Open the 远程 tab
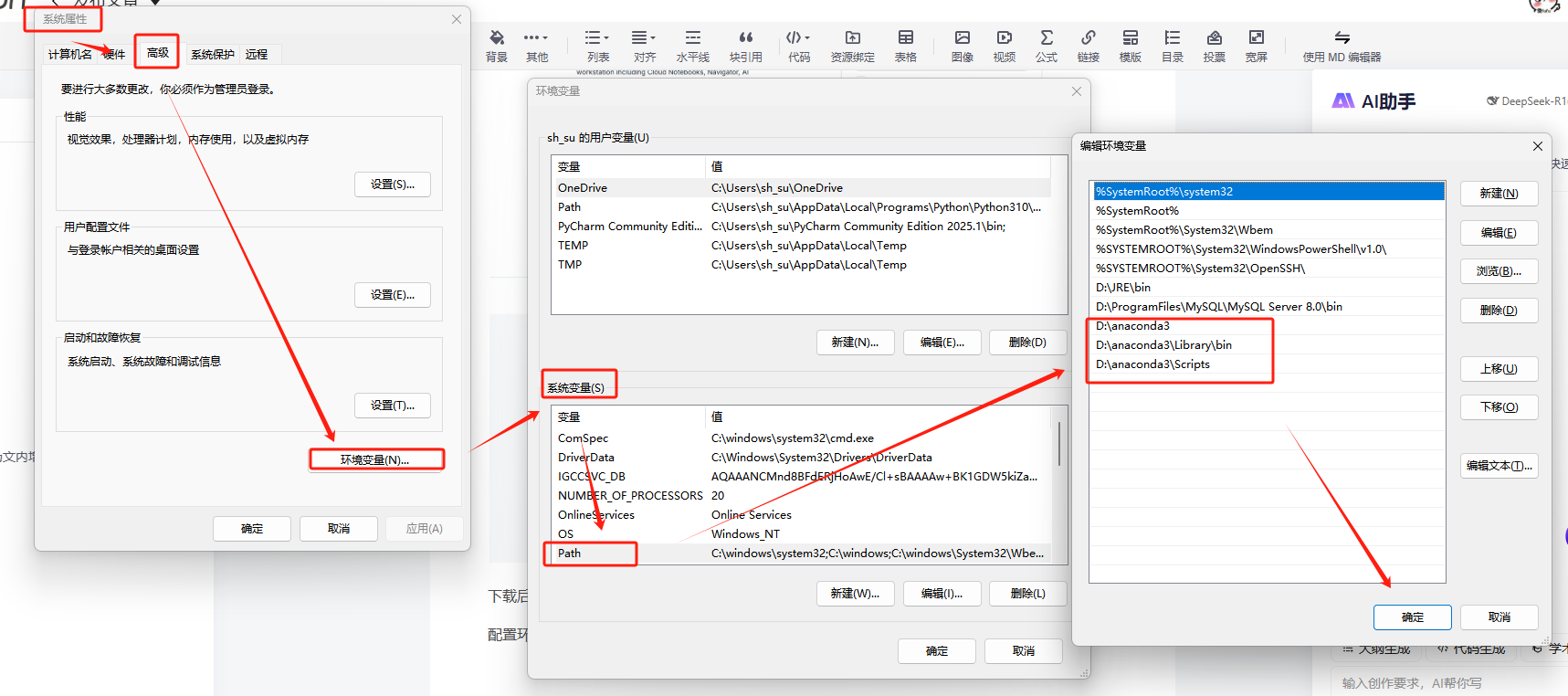Screen dimensions: 1568x696 [257, 54]
